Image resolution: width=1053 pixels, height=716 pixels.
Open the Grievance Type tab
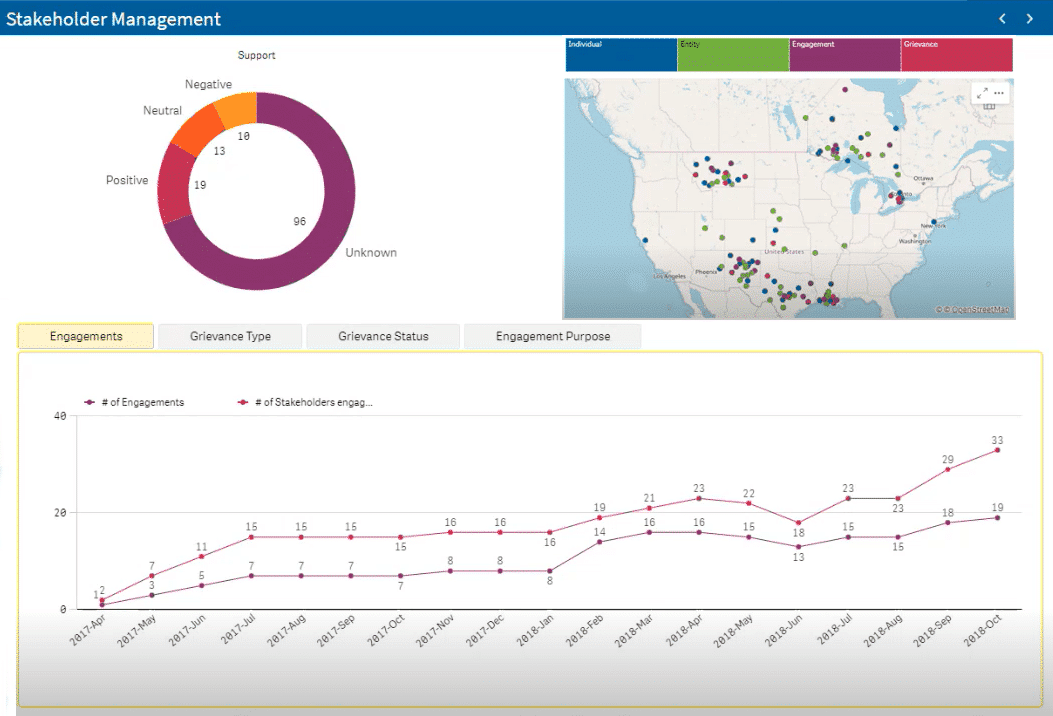pyautogui.click(x=230, y=336)
